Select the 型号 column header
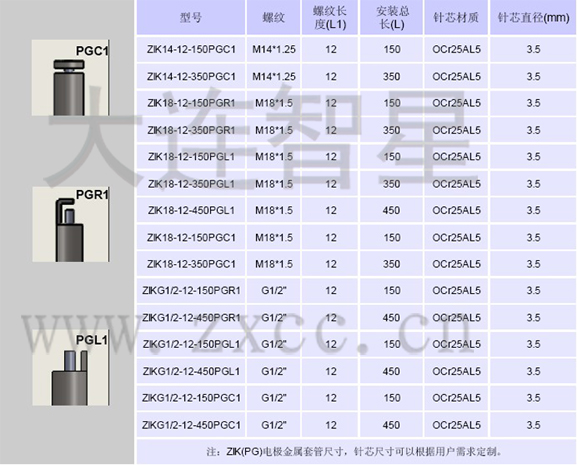Image resolution: width=577 pixels, height=465 pixels. coord(191,18)
